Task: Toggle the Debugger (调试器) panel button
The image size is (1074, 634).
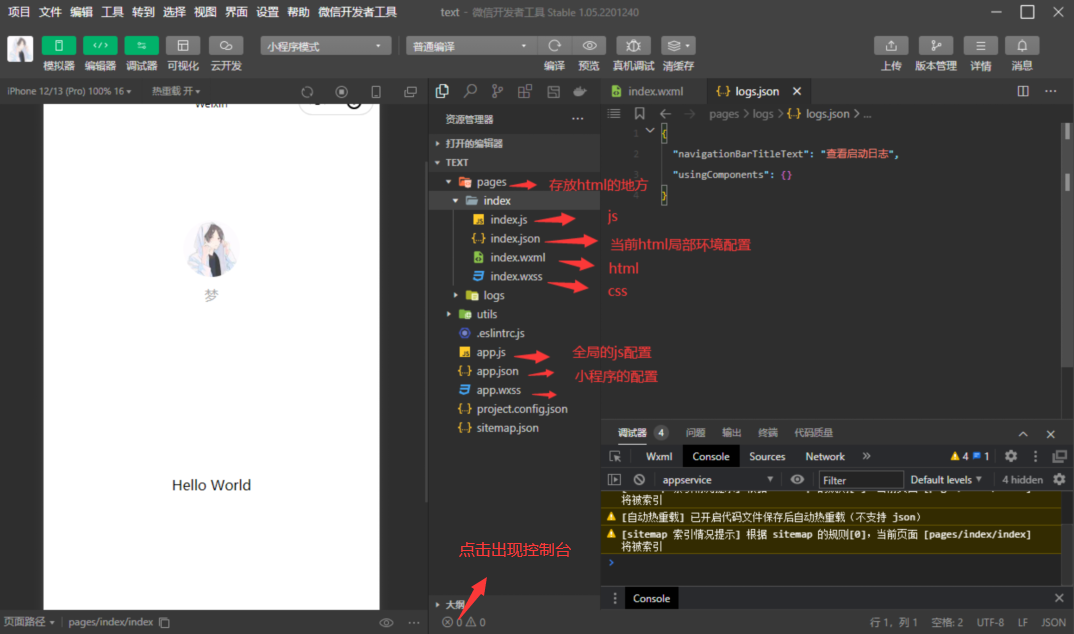Action: click(141, 46)
